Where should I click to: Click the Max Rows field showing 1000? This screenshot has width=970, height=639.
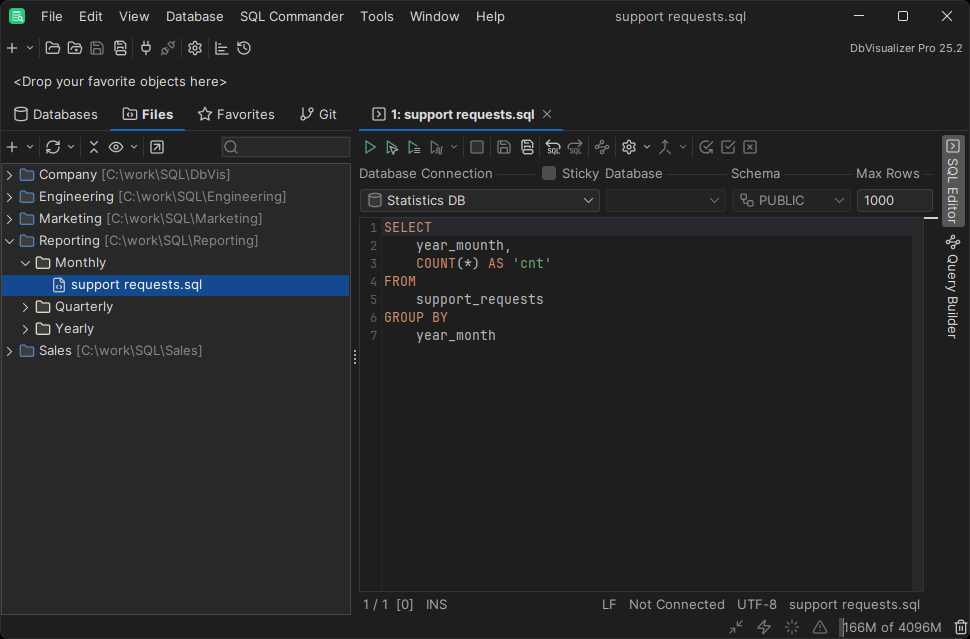pos(895,200)
